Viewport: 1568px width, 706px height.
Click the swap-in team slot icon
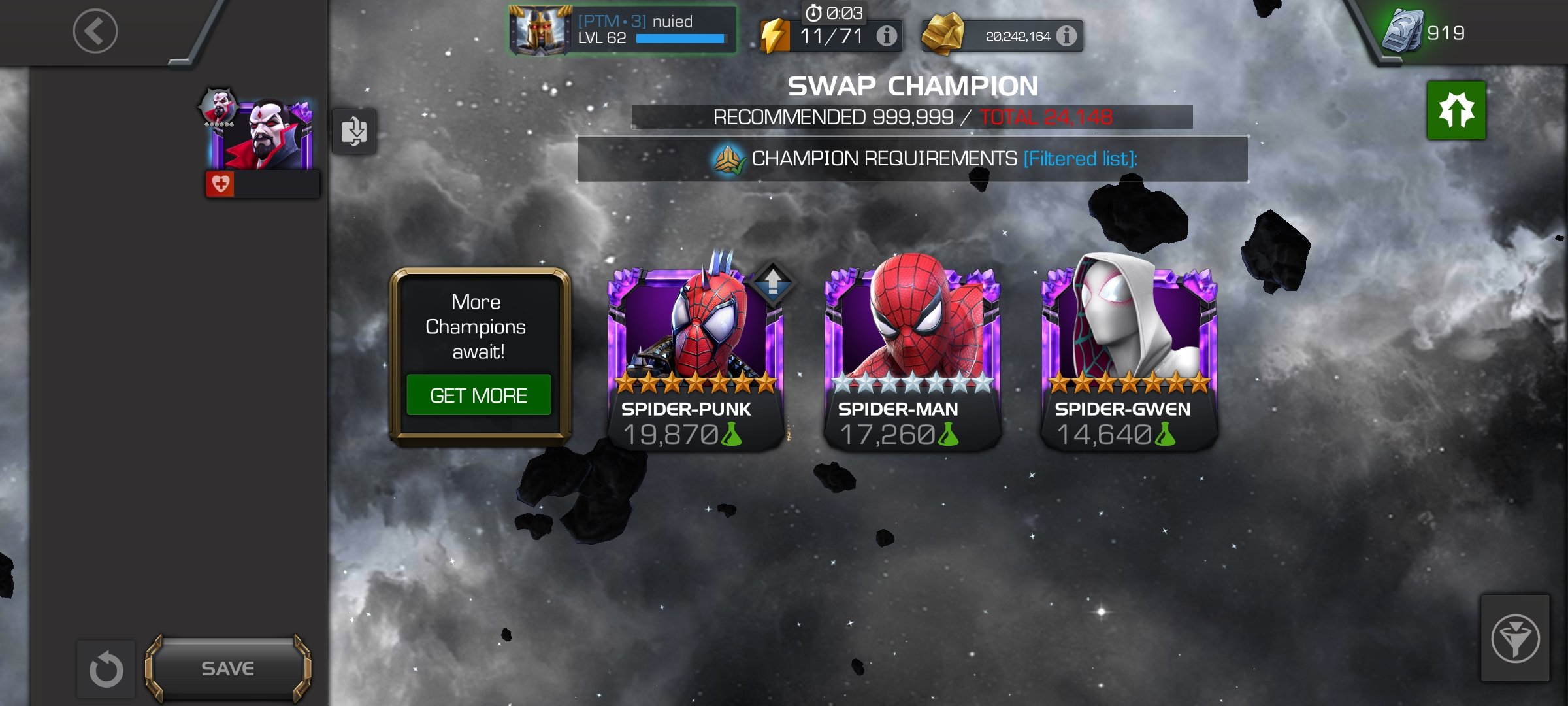click(x=353, y=131)
